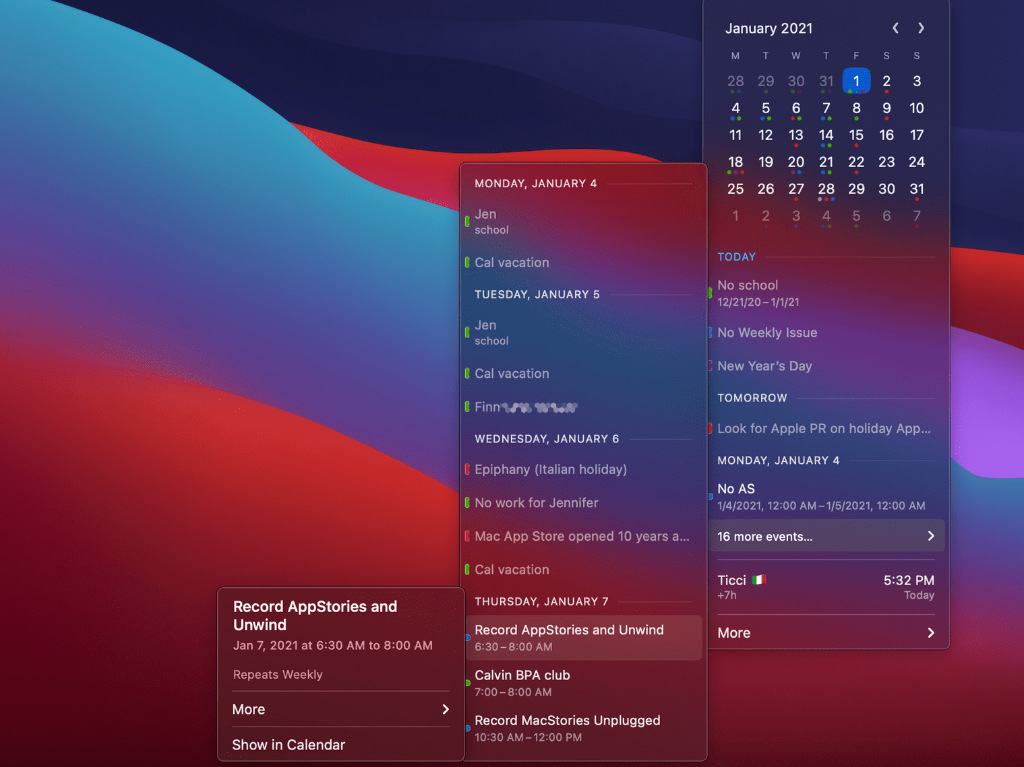
Task: Select January 28 in the calendar grid
Action: click(x=826, y=189)
